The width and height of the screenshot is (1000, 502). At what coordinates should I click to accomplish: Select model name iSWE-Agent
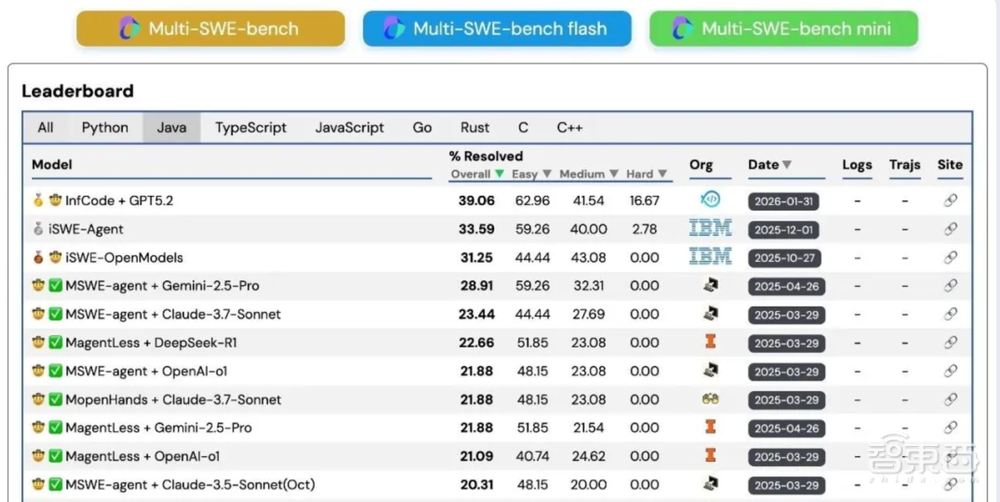[86, 229]
